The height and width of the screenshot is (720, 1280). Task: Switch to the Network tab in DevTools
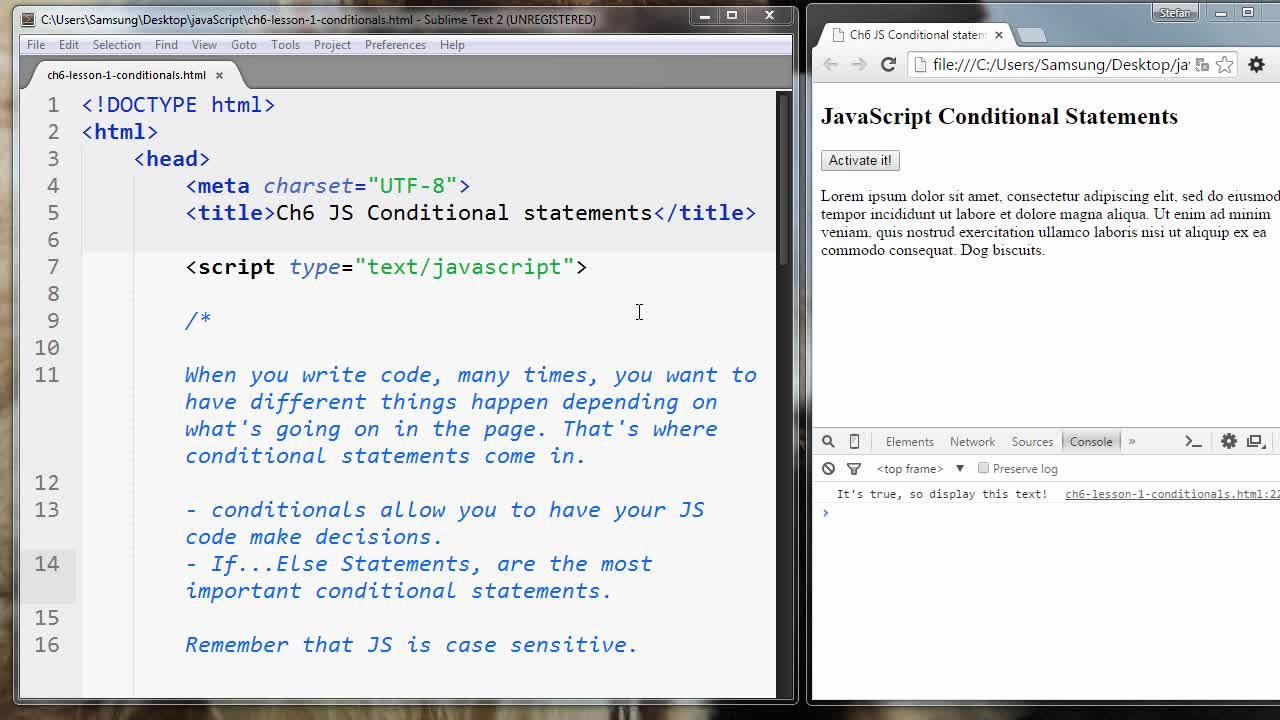point(972,442)
